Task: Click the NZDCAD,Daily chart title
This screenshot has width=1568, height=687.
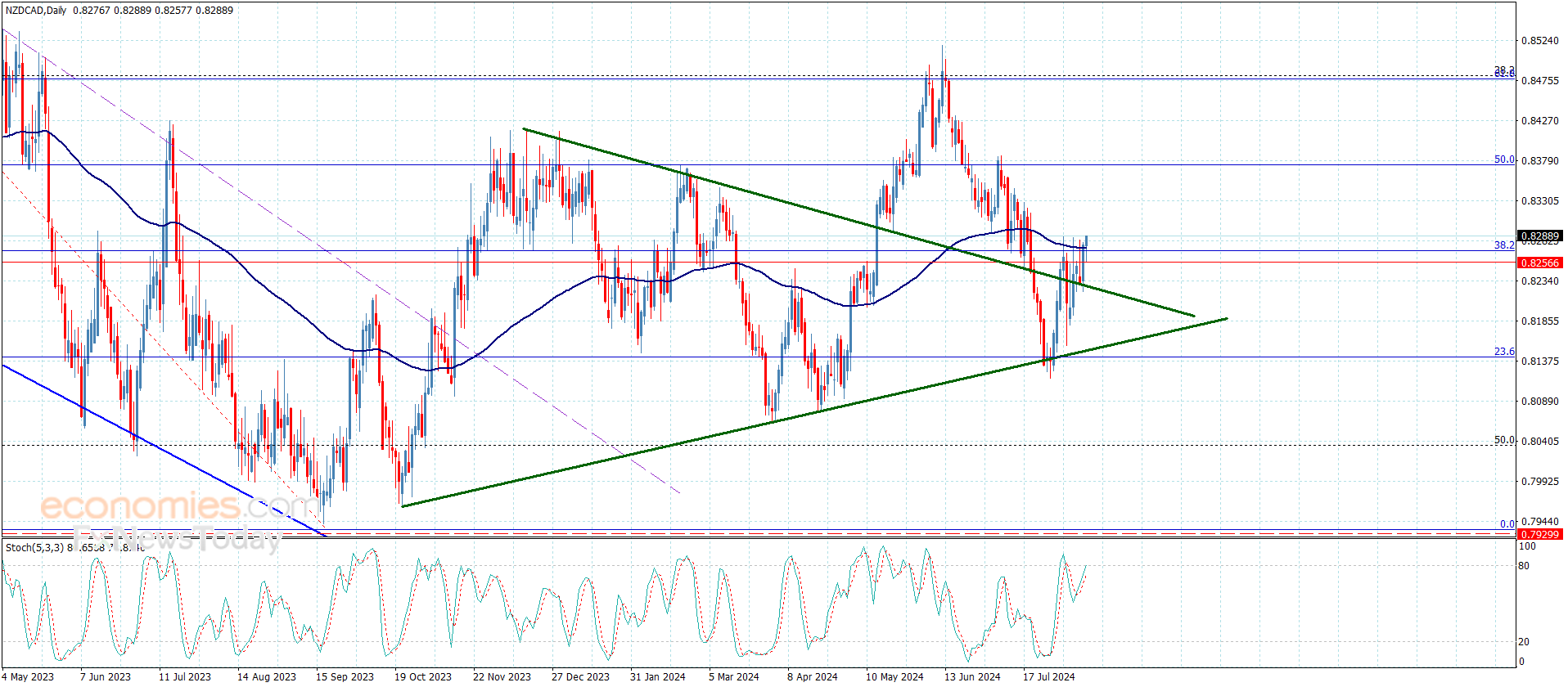Action: coord(36,11)
